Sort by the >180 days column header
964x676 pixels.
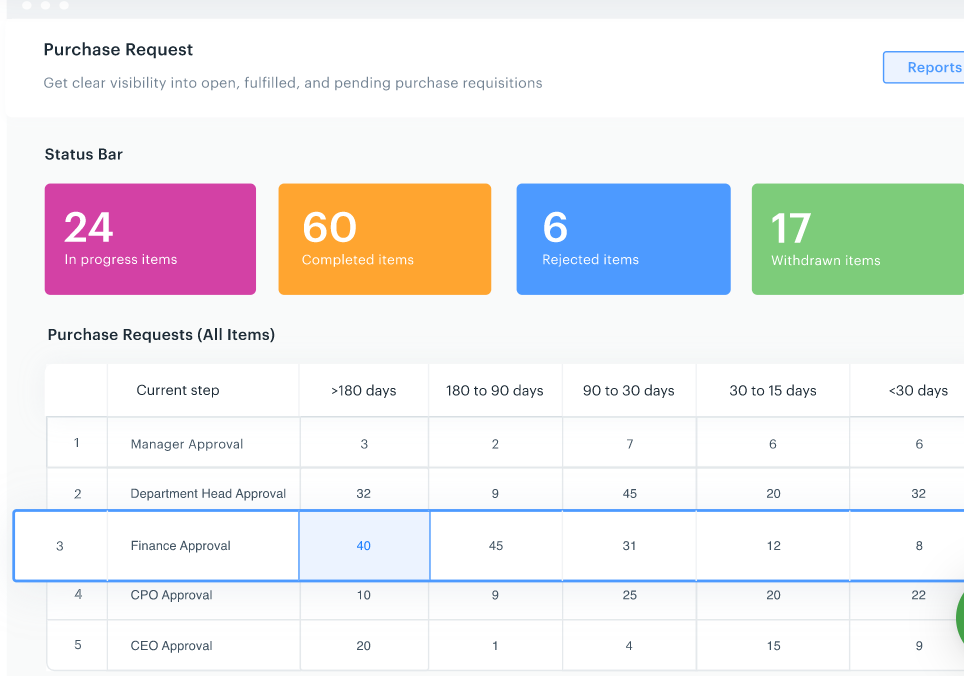[363, 390]
